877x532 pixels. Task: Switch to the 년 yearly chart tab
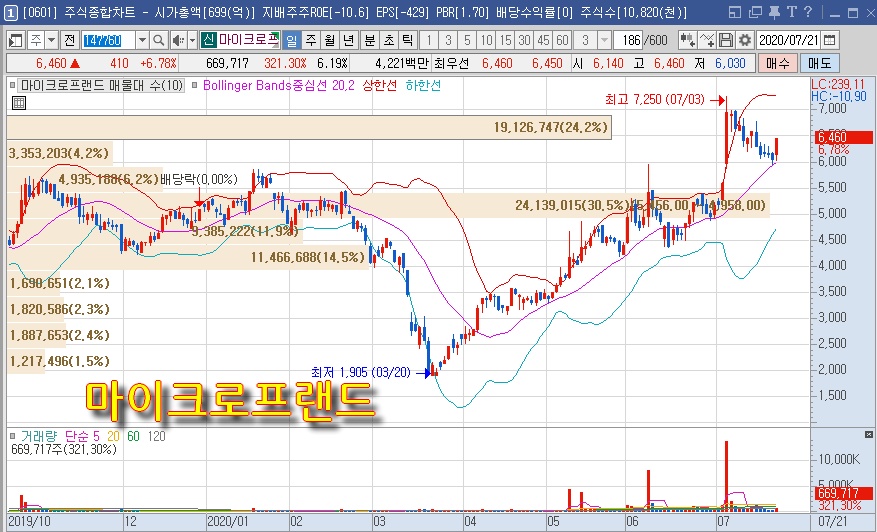[349, 40]
